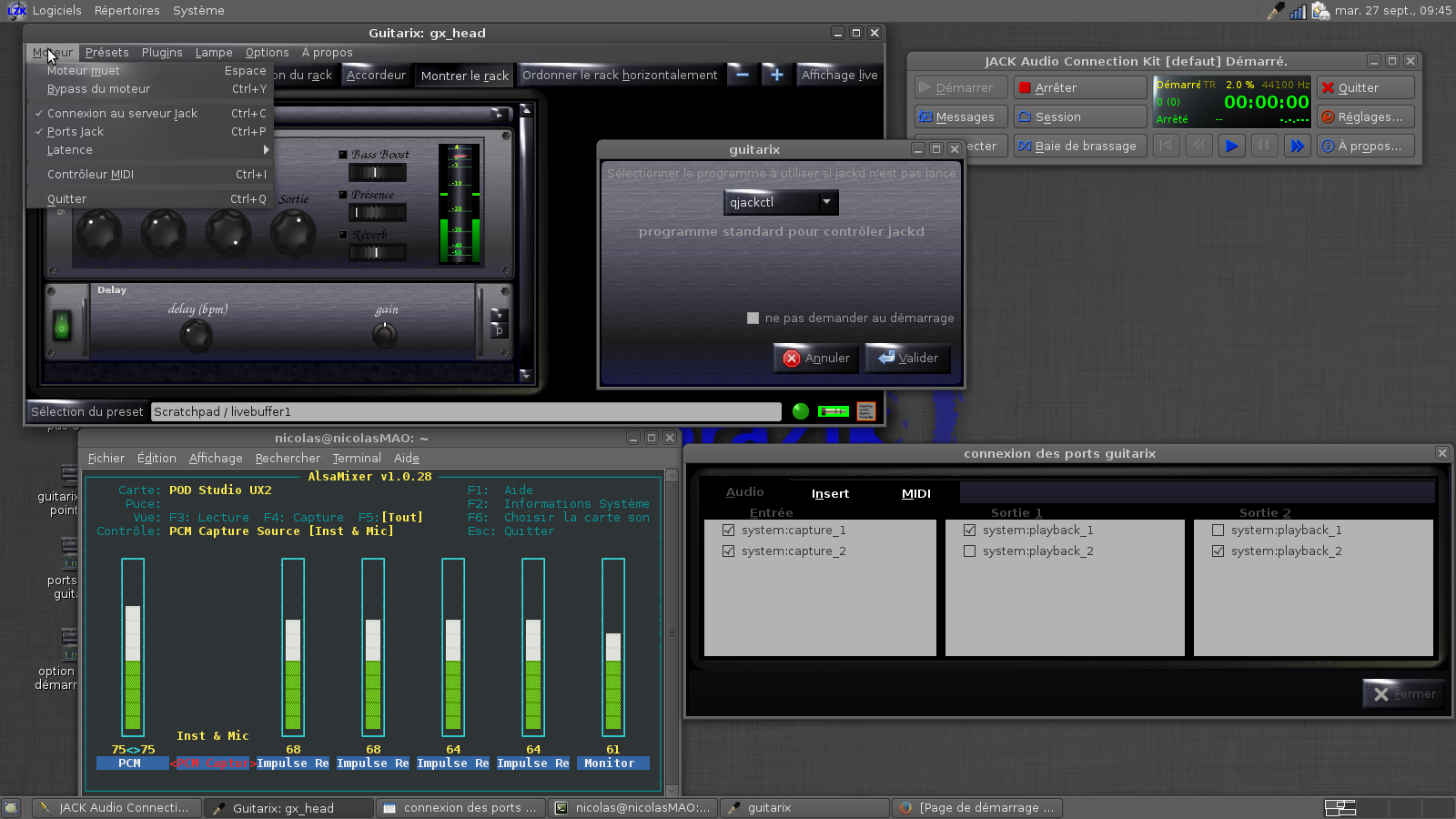Click the Delay gain knob
The image size is (1456, 819).
click(x=385, y=335)
